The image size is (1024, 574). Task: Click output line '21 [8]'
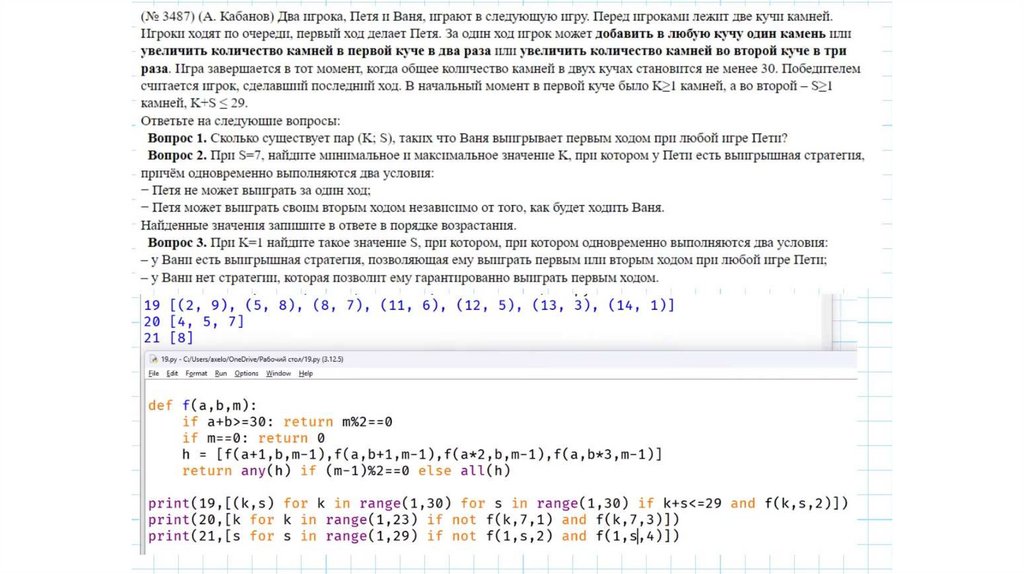coord(168,338)
